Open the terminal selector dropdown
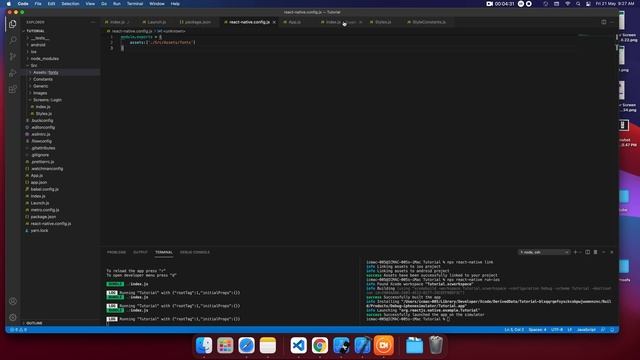Image resolution: width=640 pixels, height=360 pixels. [544, 252]
